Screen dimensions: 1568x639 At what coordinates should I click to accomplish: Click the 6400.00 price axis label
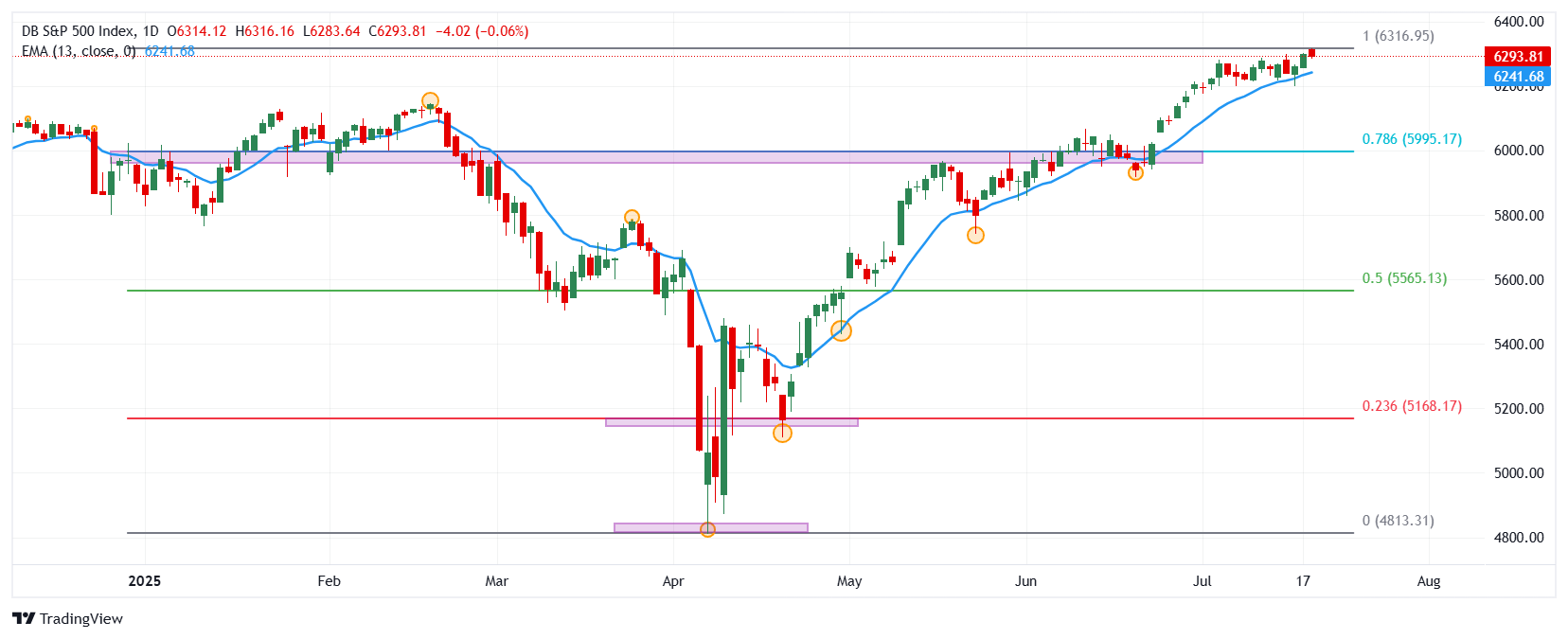1519,22
